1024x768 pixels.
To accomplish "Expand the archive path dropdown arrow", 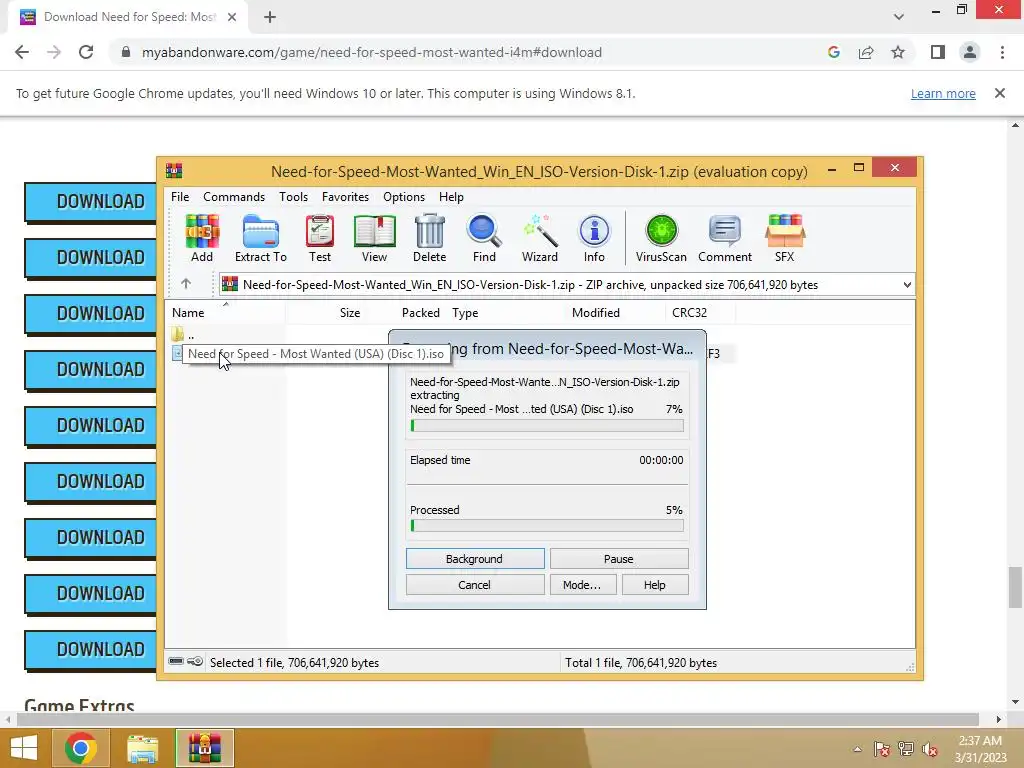I will pos(907,285).
